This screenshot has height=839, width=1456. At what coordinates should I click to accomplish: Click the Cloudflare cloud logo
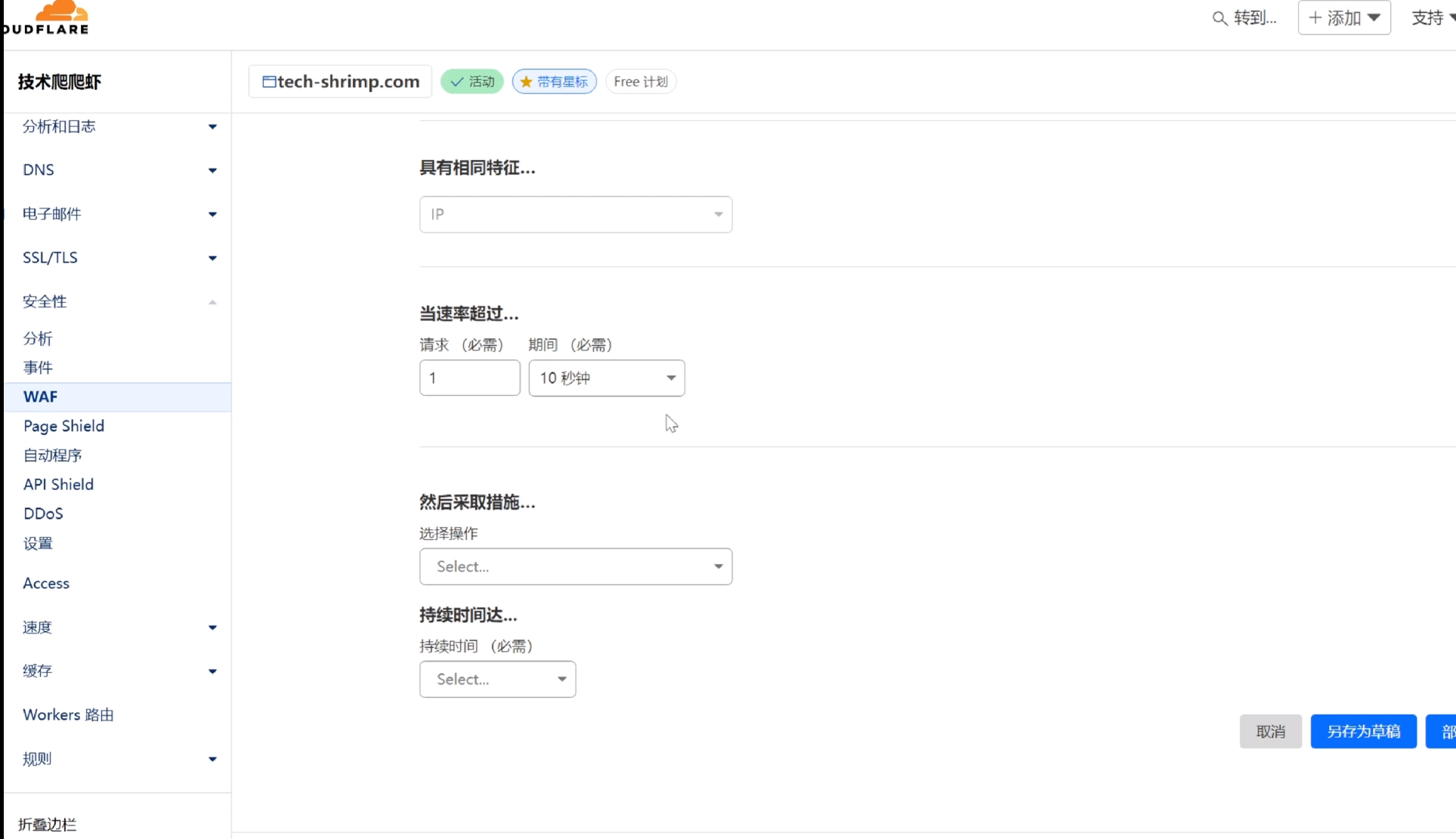[62, 11]
